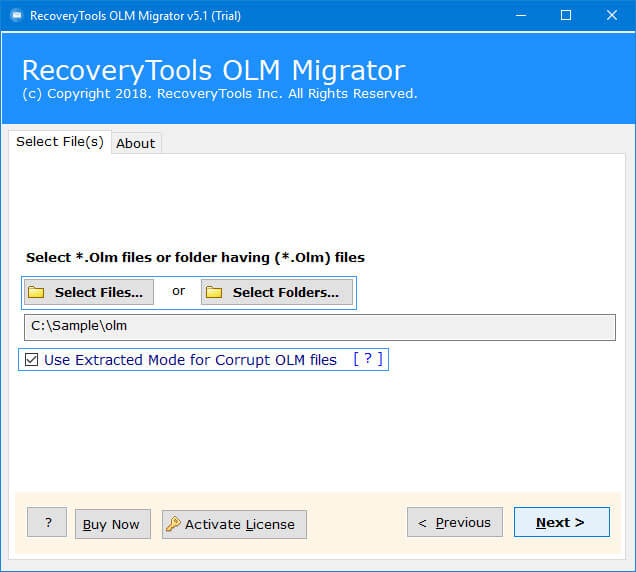This screenshot has height=572, width=636.
Task: Click the 'RecoveryTools OLM Migrator' banner title
Action: tap(214, 70)
